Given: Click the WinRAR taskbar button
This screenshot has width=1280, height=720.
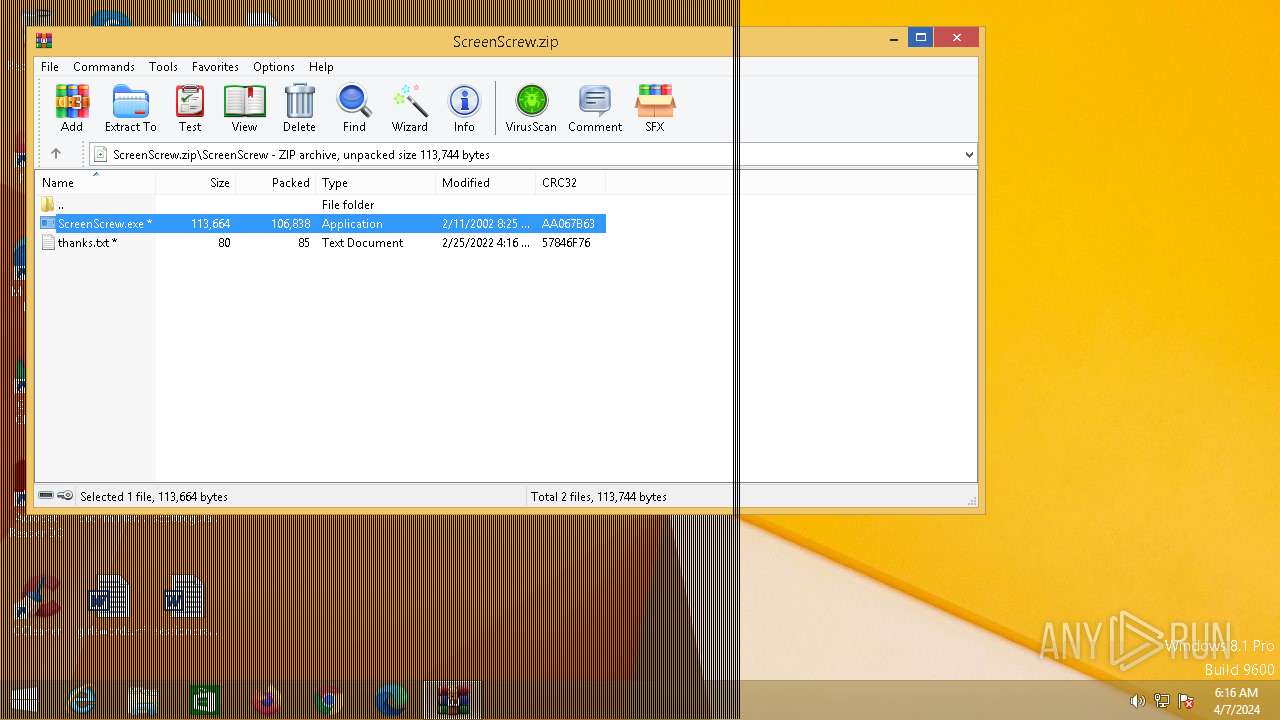Looking at the screenshot, I should (x=453, y=701).
